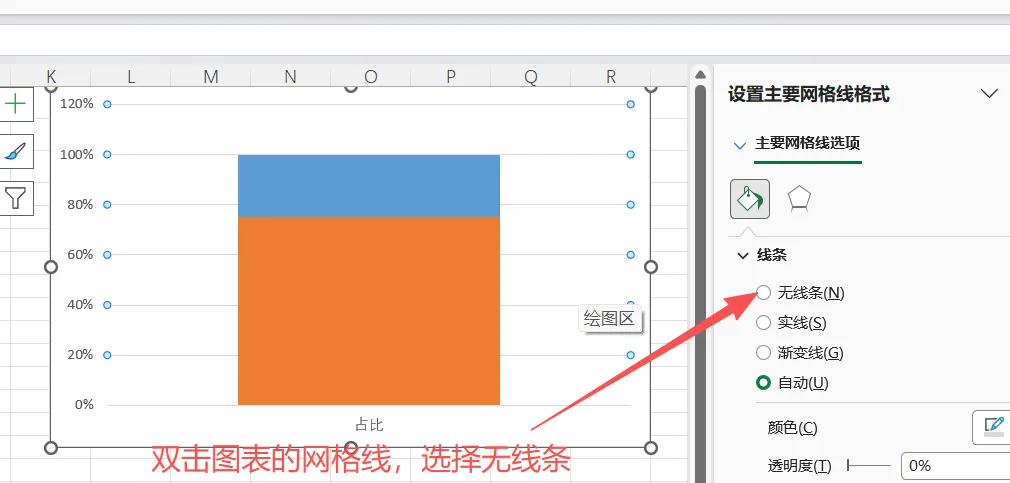Click the chart's right middle resize handle
The image size is (1010, 483).
651,267
